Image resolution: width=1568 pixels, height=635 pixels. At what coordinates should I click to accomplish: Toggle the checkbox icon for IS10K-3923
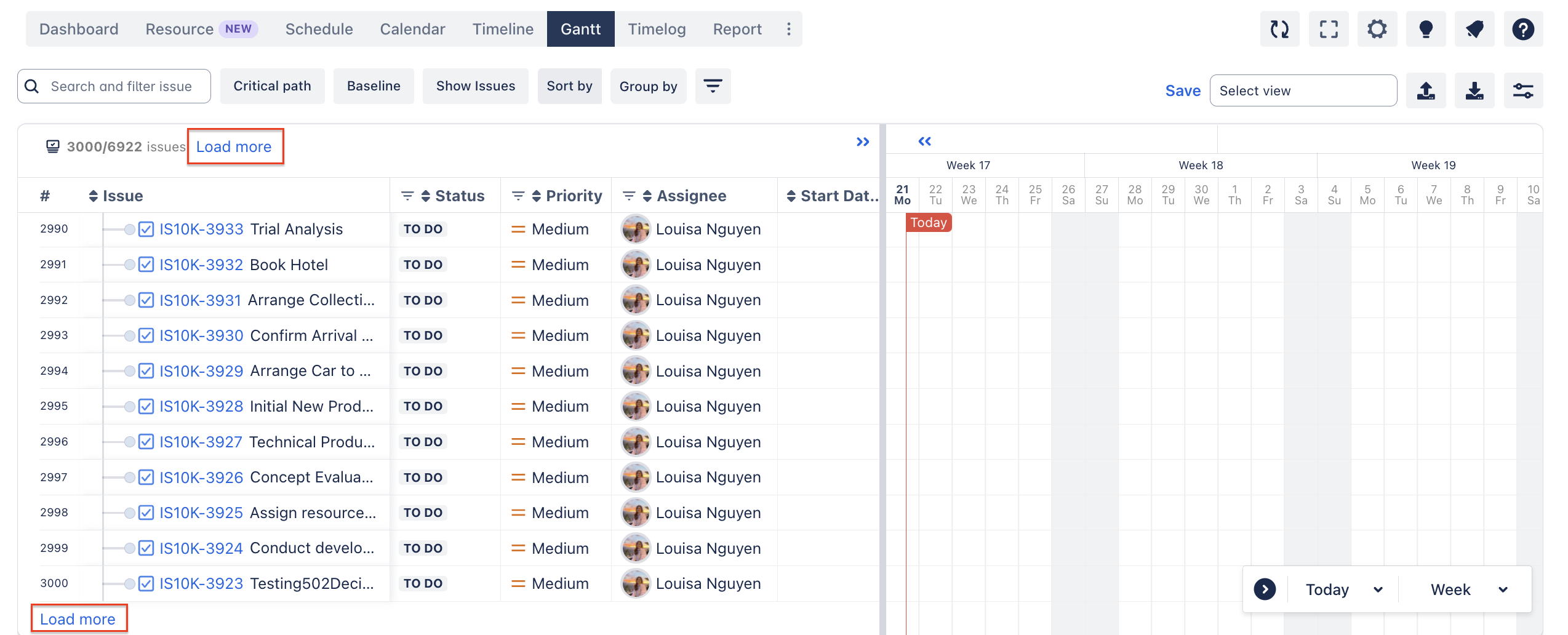tap(146, 584)
